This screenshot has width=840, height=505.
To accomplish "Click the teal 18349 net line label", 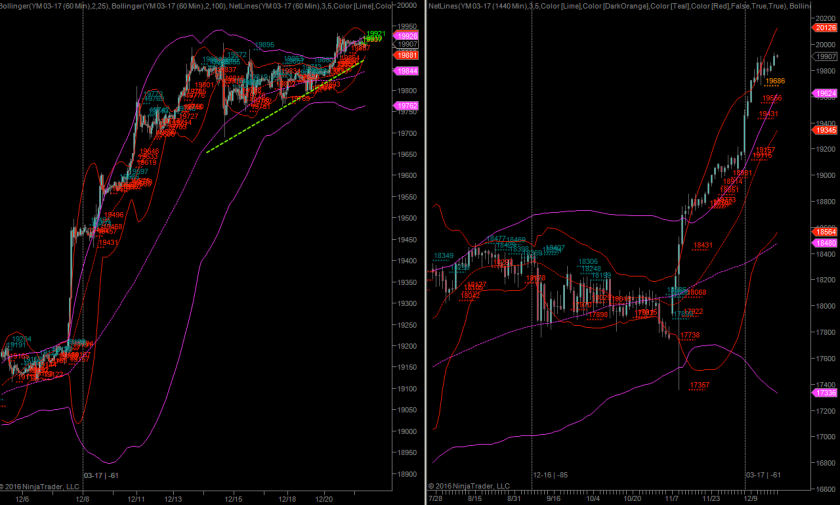I will (x=444, y=256).
